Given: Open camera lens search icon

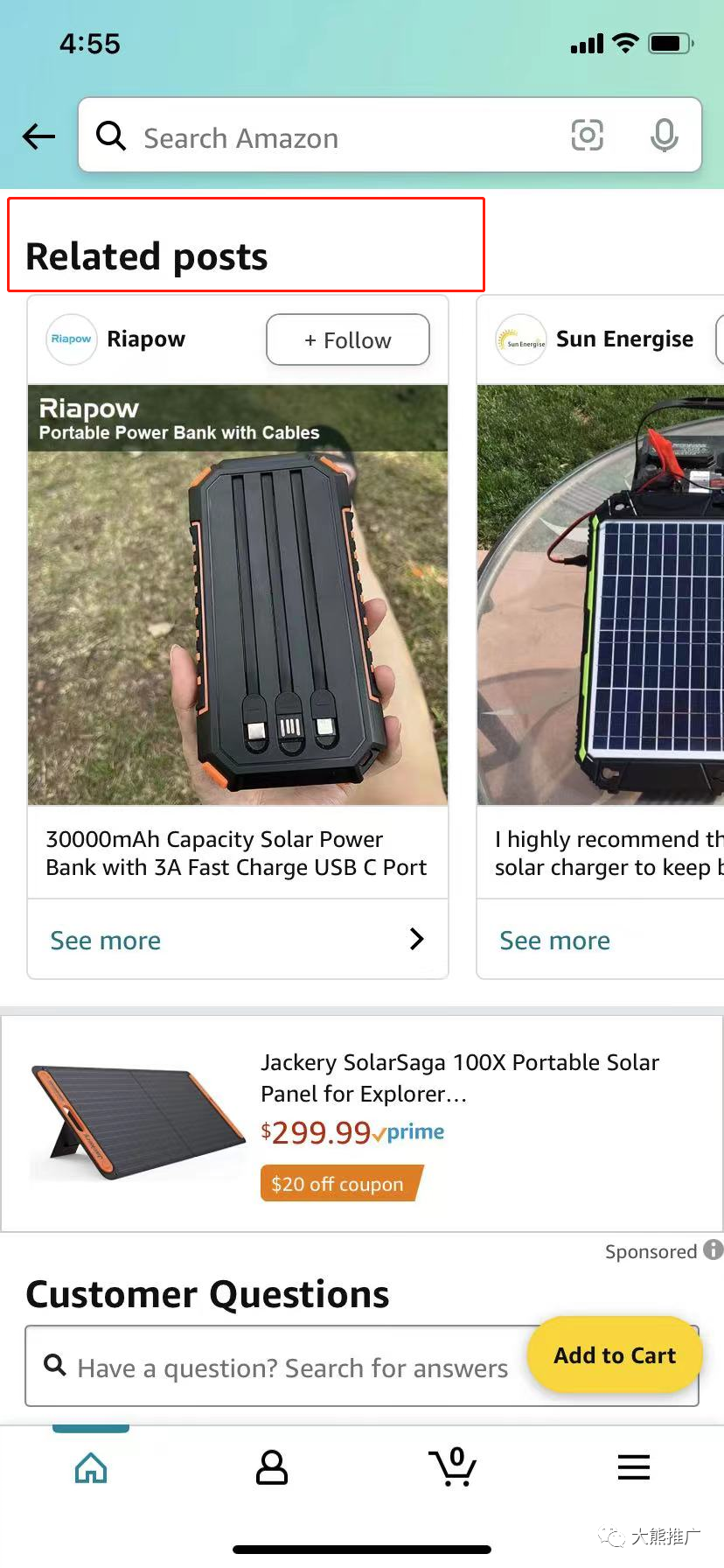Looking at the screenshot, I should click(x=588, y=136).
